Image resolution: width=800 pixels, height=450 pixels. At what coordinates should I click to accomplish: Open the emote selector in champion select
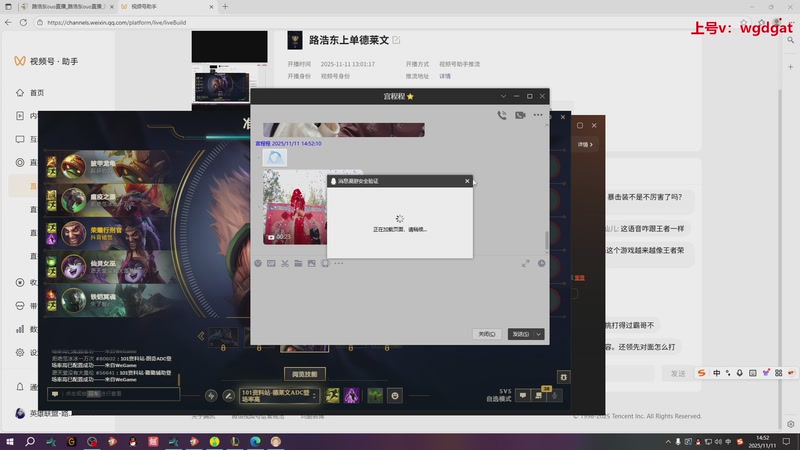pos(395,395)
